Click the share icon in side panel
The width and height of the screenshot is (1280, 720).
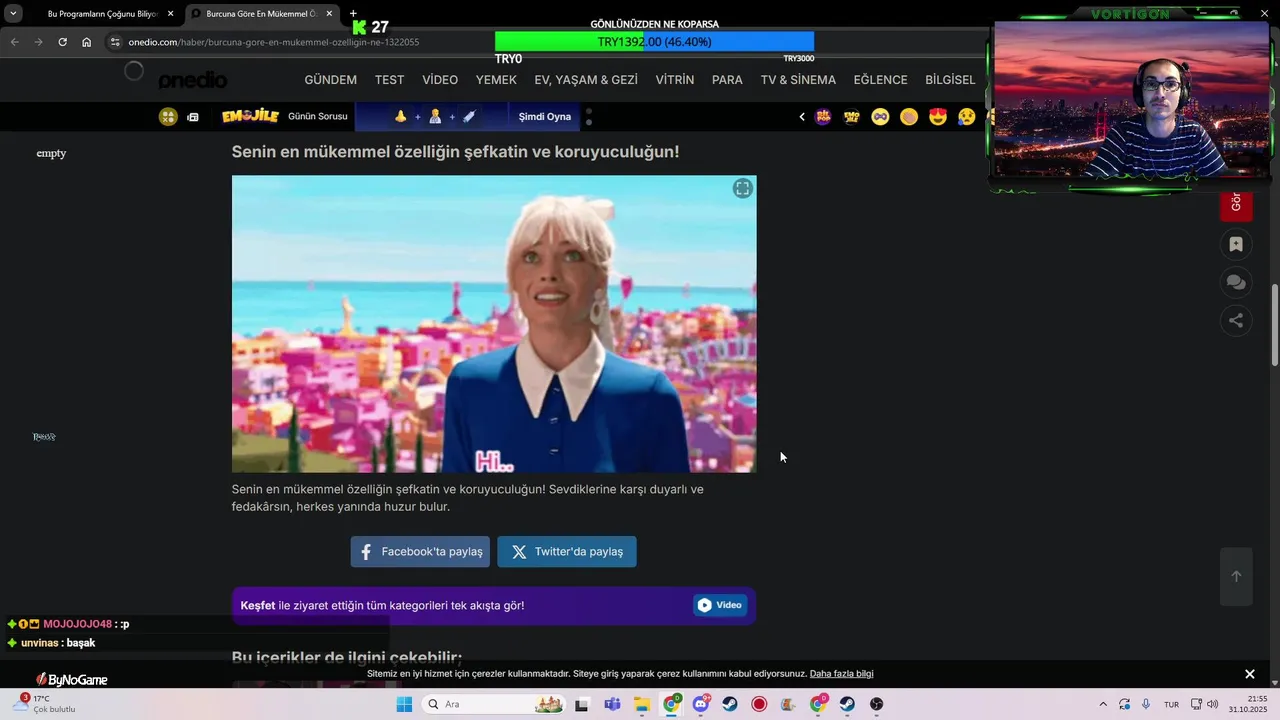(x=1236, y=321)
